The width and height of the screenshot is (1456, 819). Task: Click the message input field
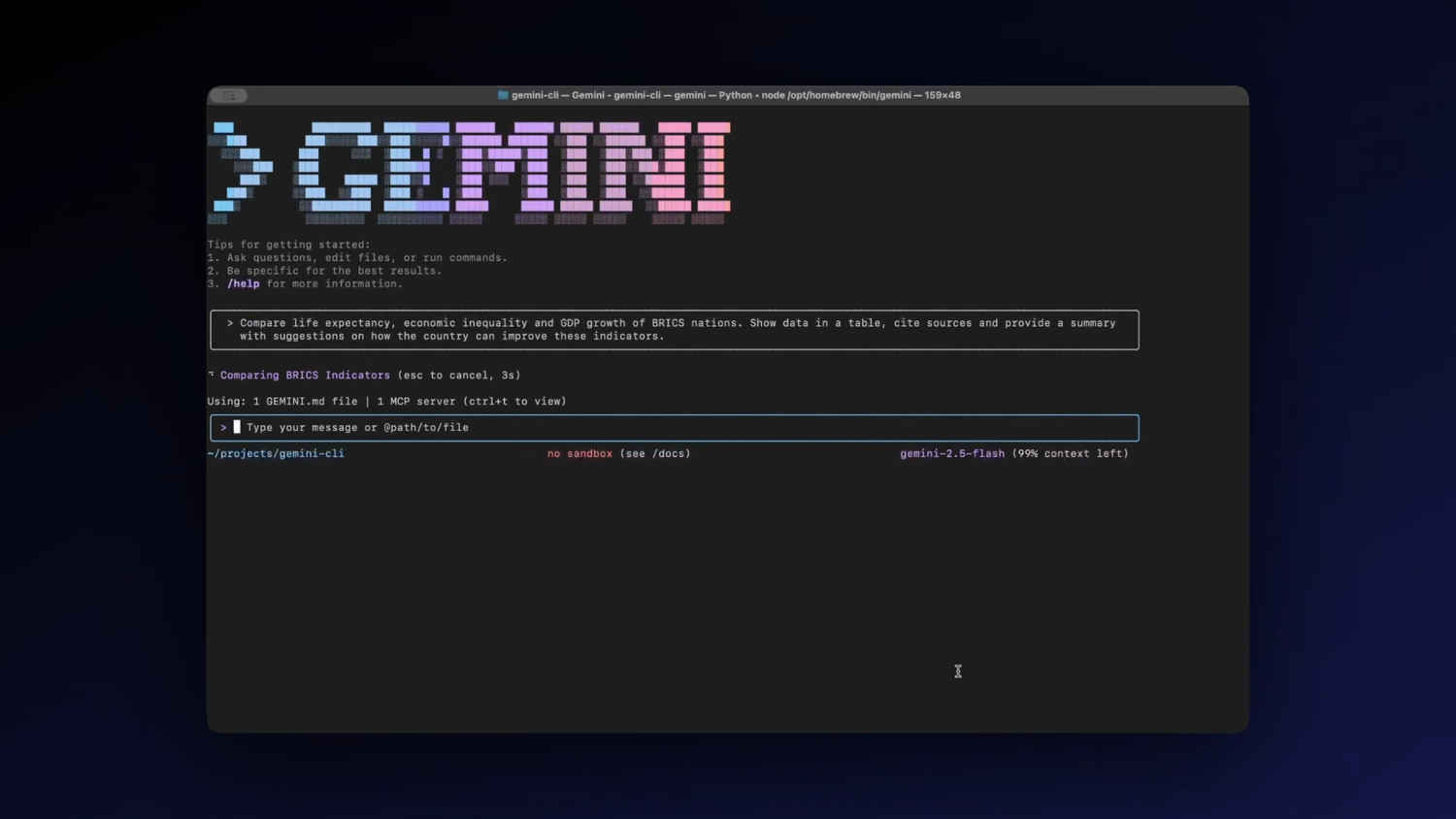679,427
